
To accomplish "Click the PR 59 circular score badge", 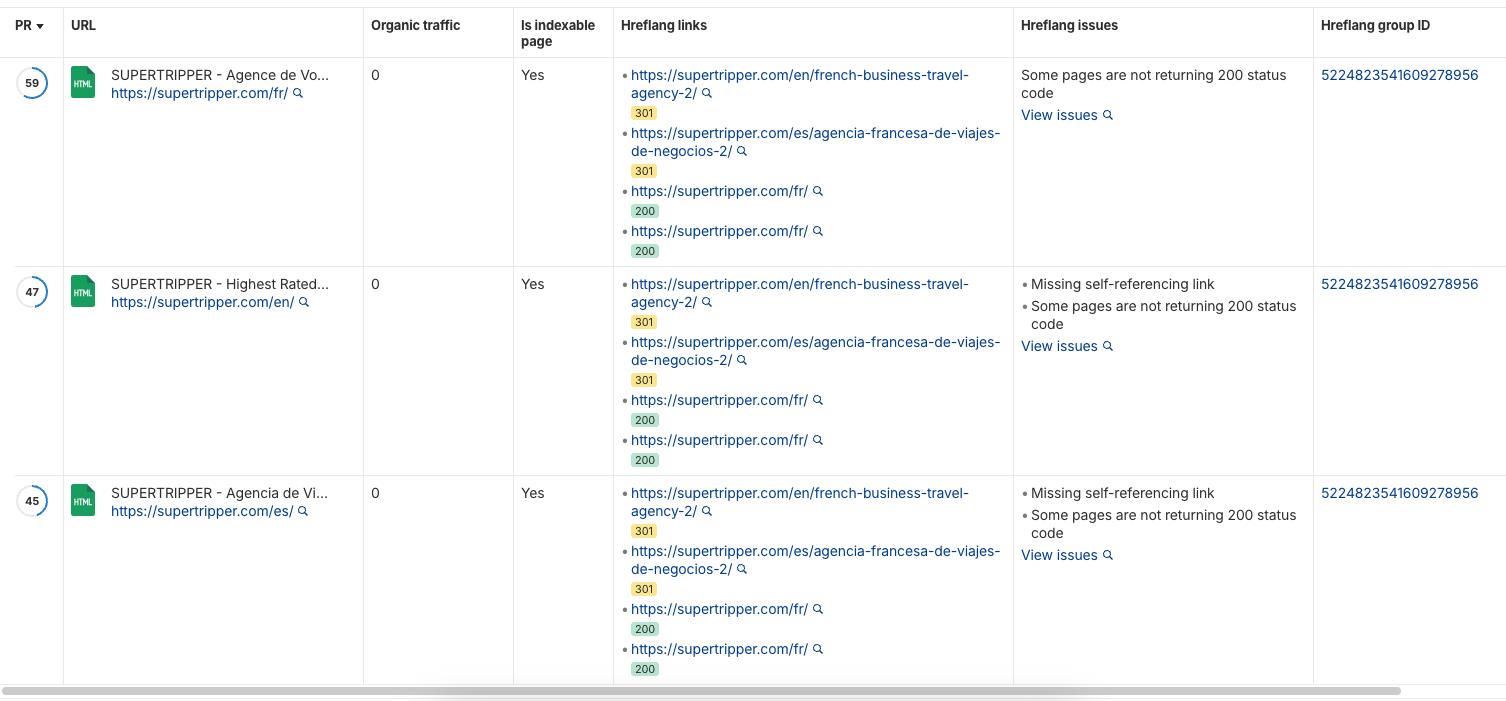I will pyautogui.click(x=32, y=83).
